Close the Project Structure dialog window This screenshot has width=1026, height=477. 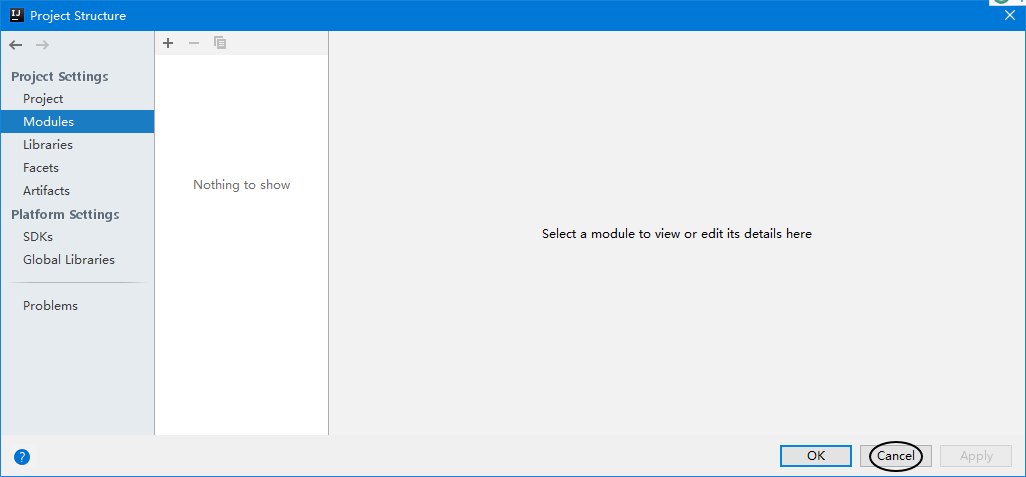click(x=1009, y=15)
